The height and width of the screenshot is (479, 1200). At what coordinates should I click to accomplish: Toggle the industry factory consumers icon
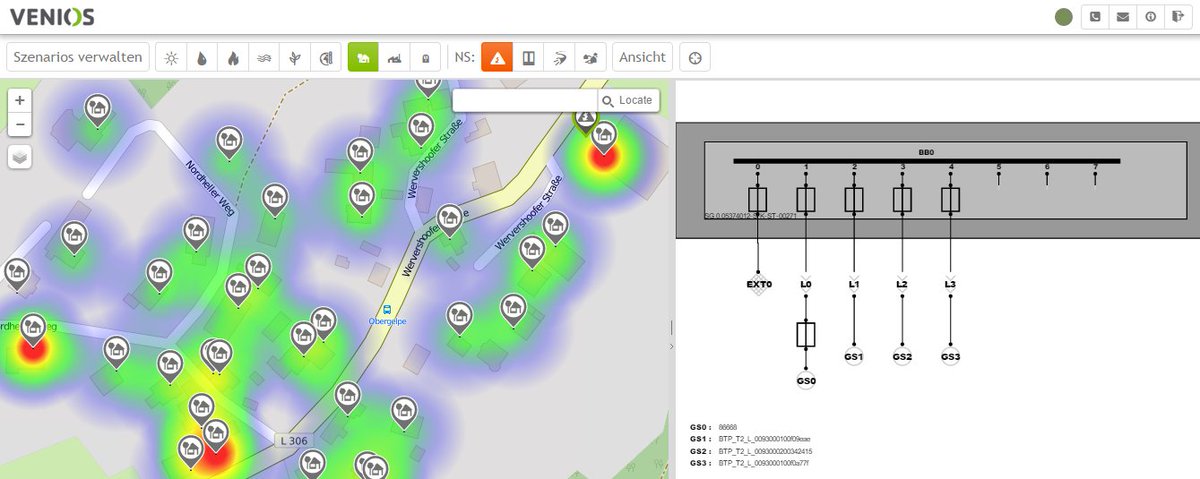[394, 57]
